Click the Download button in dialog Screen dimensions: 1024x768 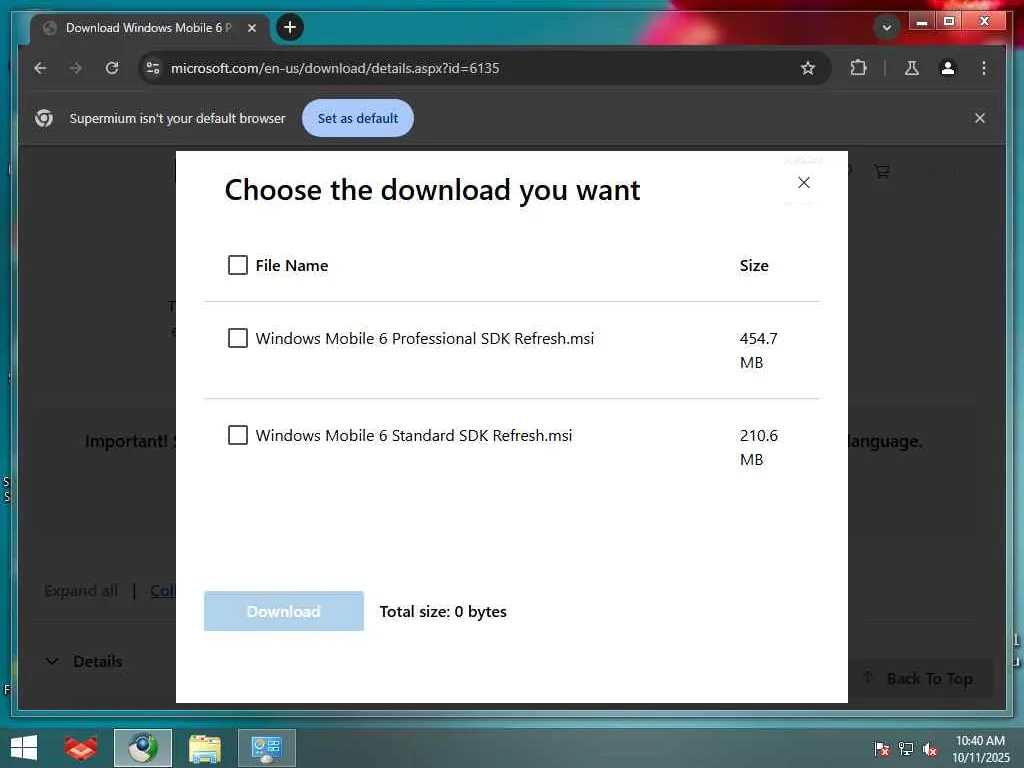point(283,611)
